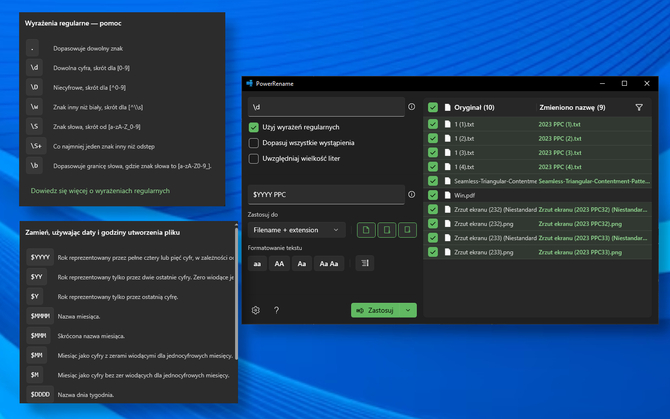Toggle select-all checkbox in header
This screenshot has height=419, width=670.
(433, 108)
